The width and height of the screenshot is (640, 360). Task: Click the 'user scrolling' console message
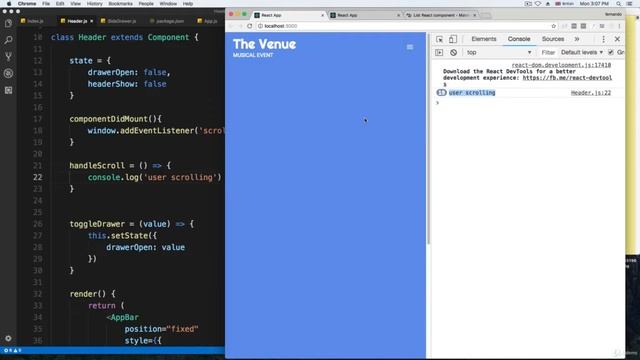pyautogui.click(x=472, y=93)
